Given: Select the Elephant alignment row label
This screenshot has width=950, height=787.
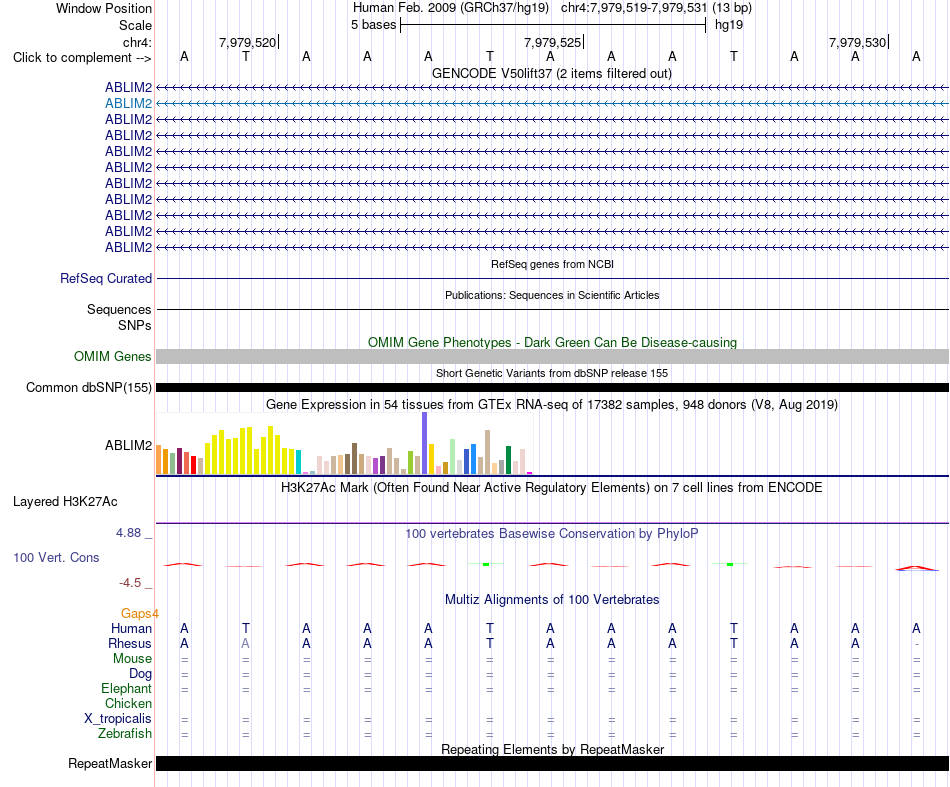Looking at the screenshot, I should click(x=126, y=688).
